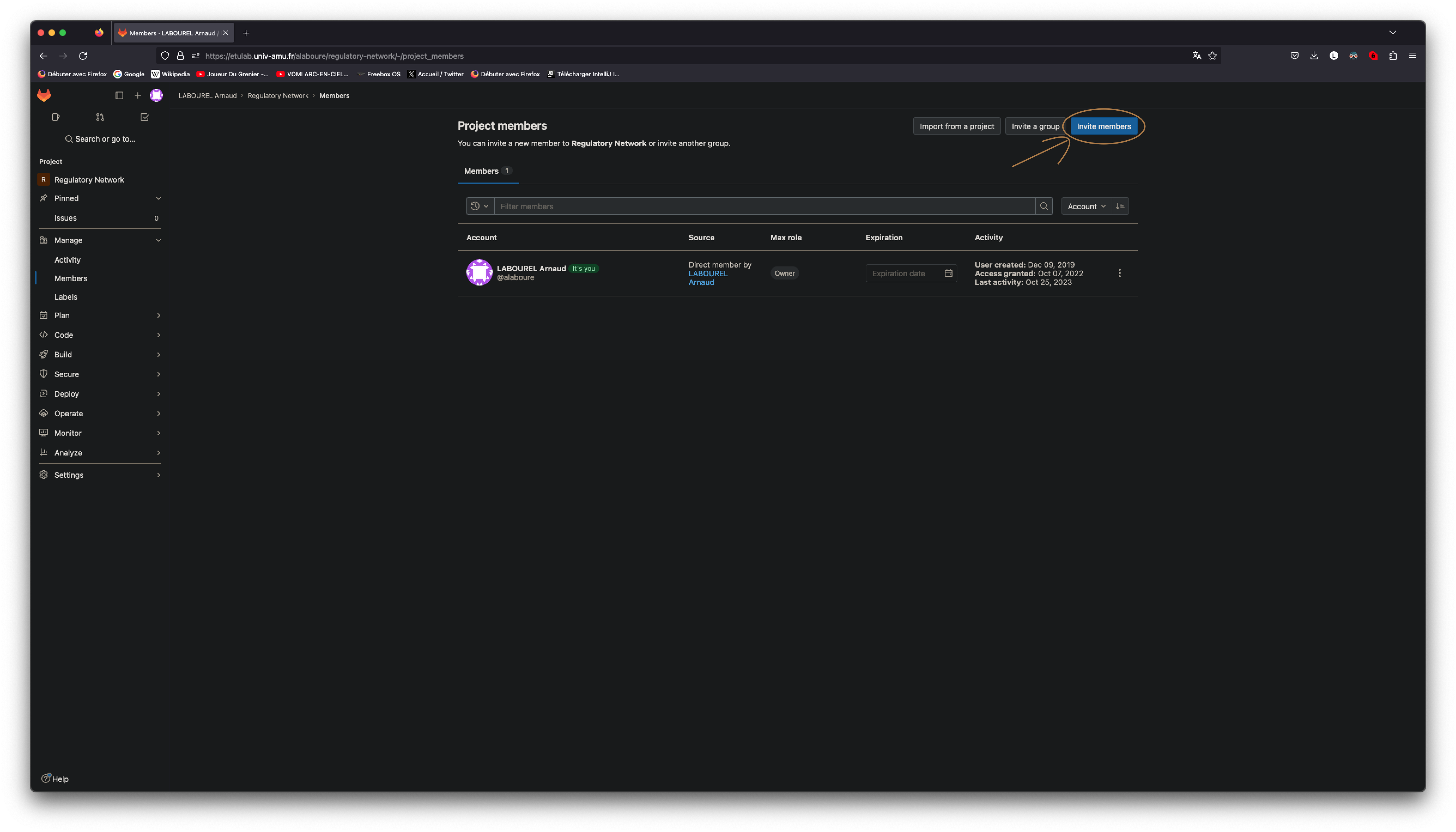Reload the page
Image resolution: width=1456 pixels, height=832 pixels.
pyautogui.click(x=83, y=56)
